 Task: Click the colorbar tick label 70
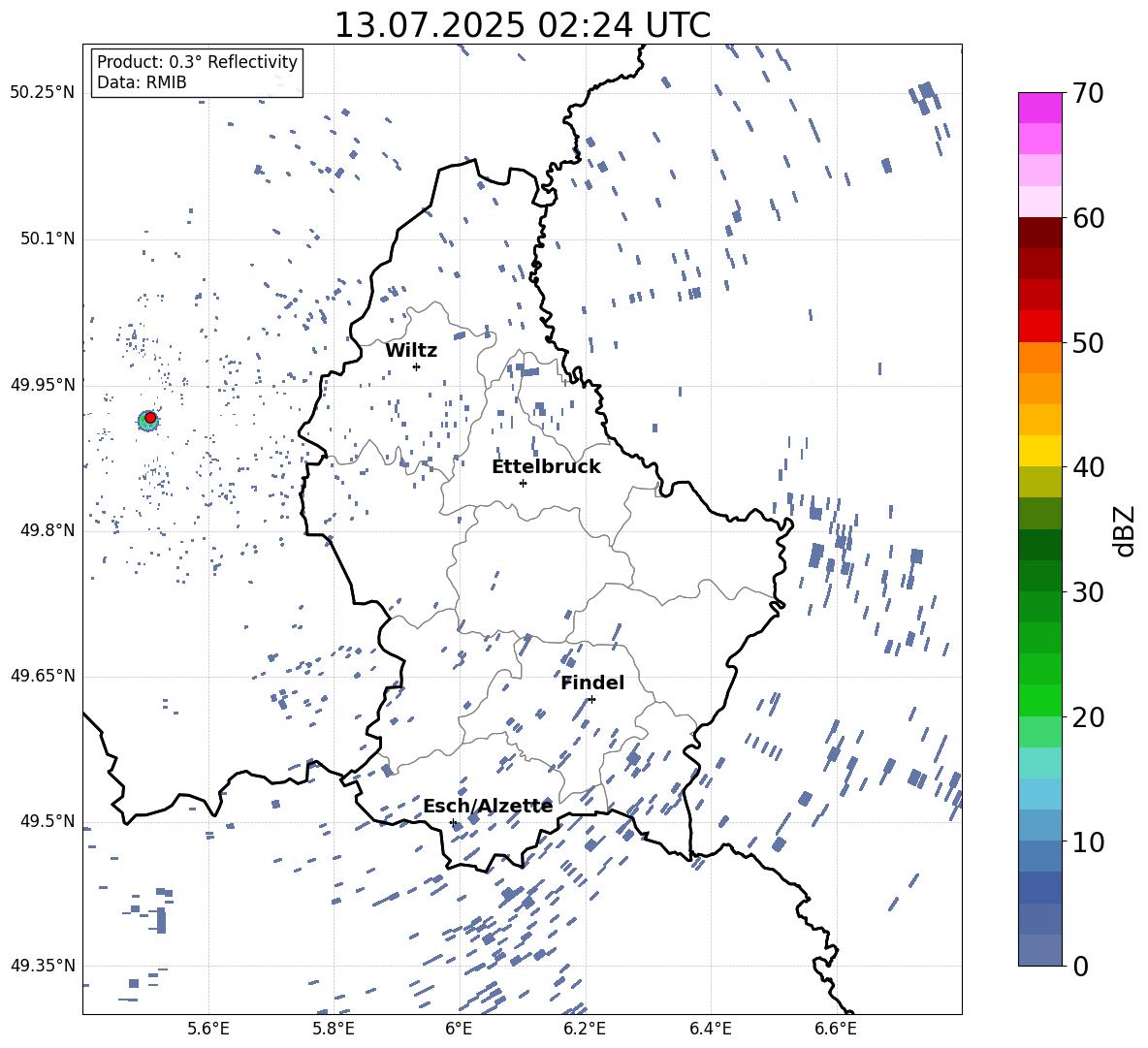point(1088,93)
